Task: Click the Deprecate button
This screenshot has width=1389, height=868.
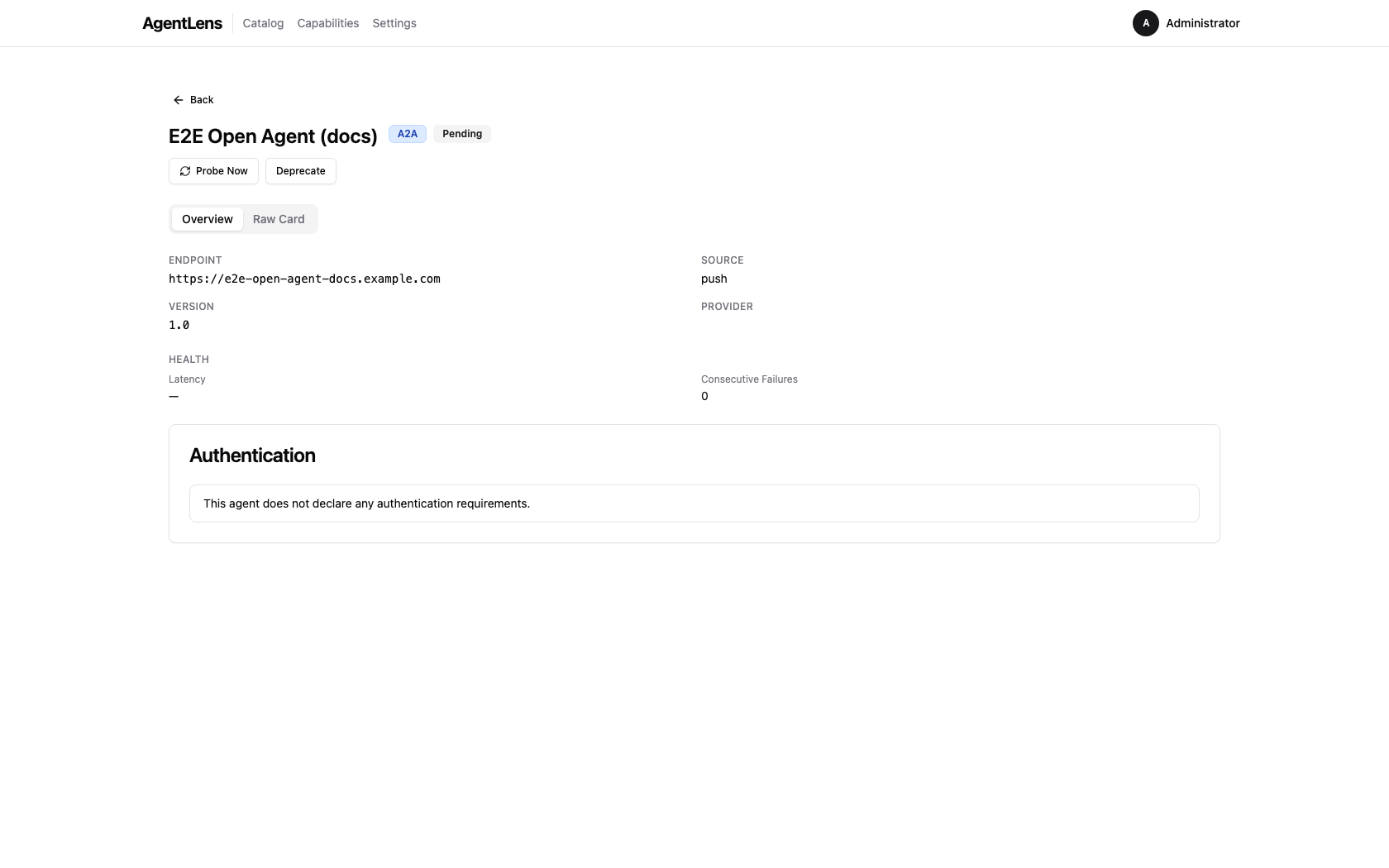Action: pyautogui.click(x=300, y=171)
